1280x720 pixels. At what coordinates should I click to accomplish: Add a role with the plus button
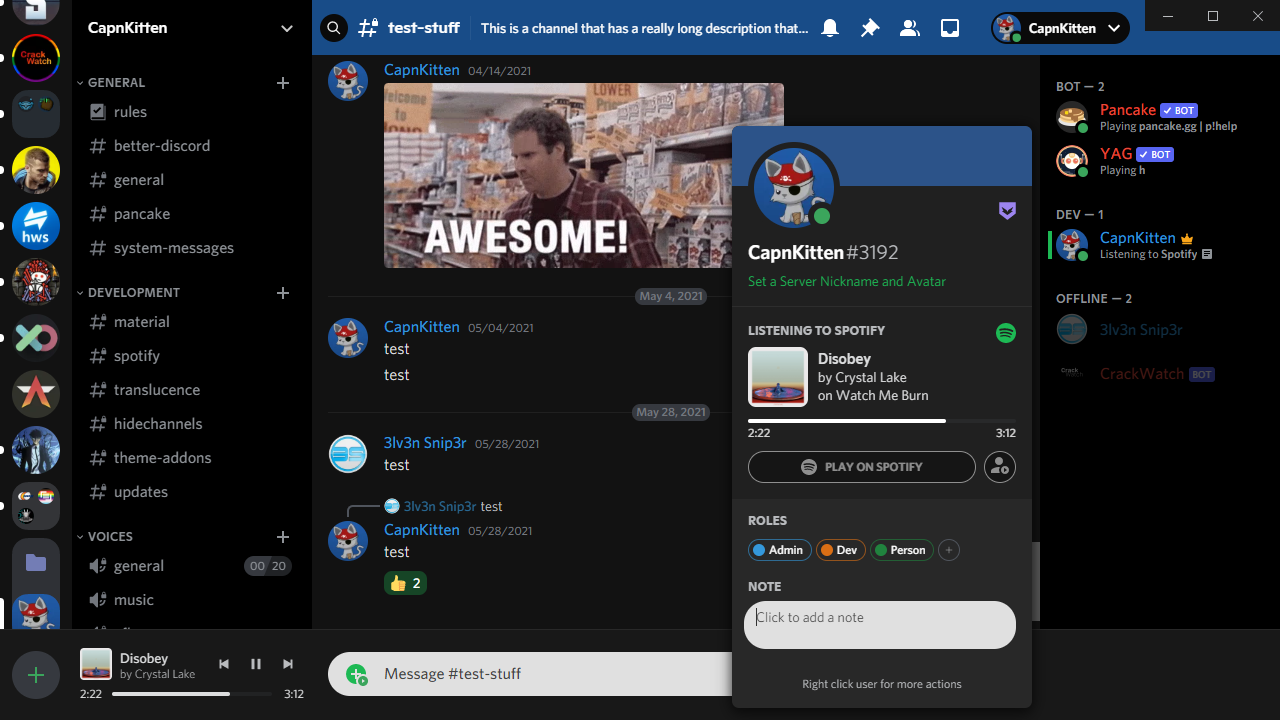(x=949, y=550)
